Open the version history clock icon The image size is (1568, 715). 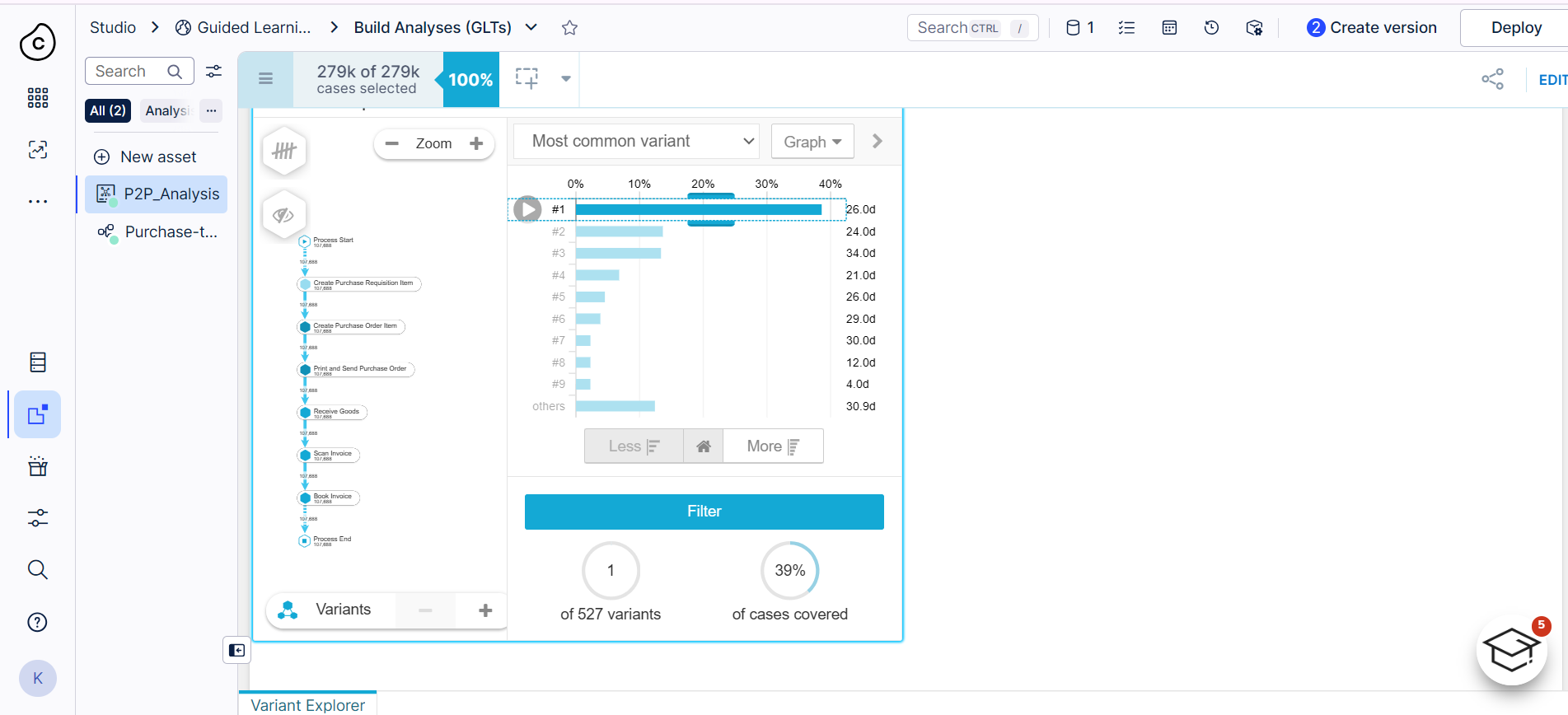coord(1211,28)
